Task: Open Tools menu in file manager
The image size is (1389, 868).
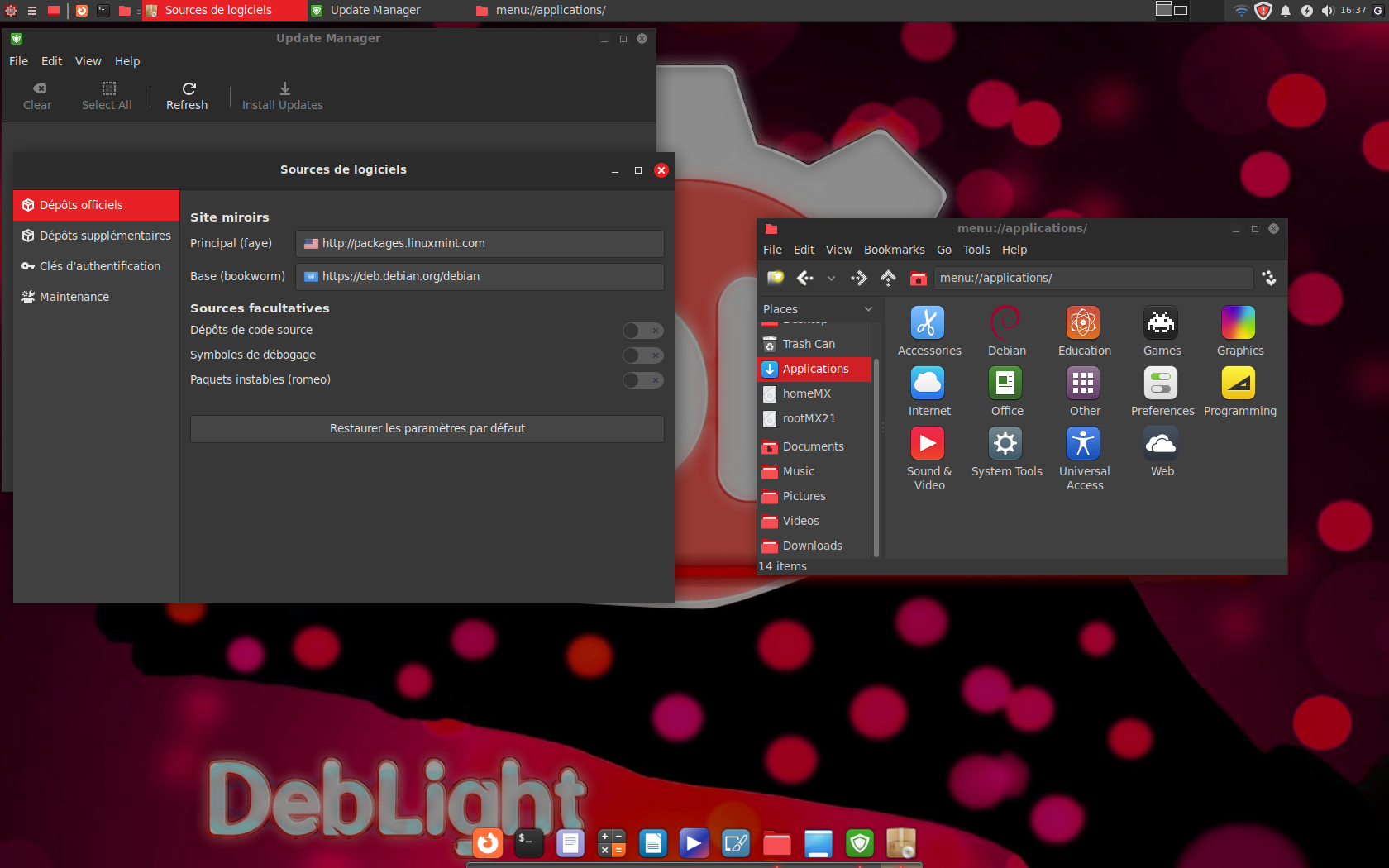Action: click(x=976, y=250)
